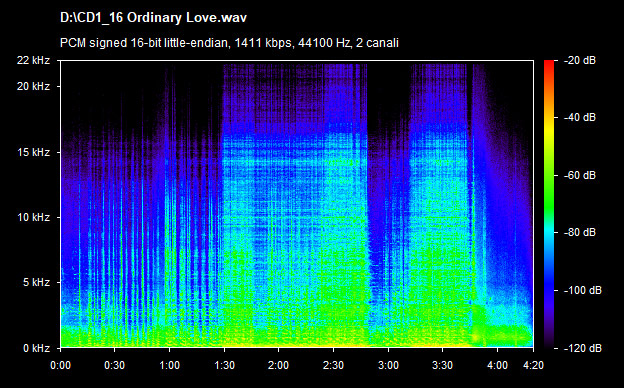Click the '3:00' time axis label
The image size is (624, 388).
click(388, 365)
